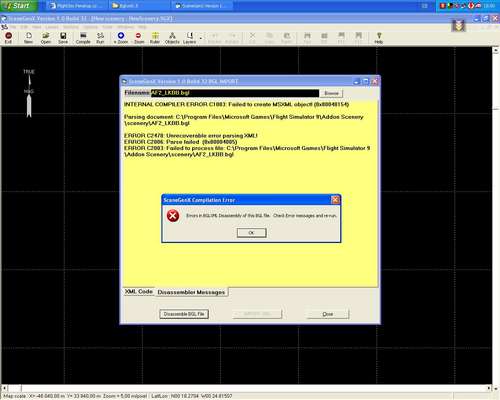Click the Filename field showing AF2_LKBB.bgl

coord(235,93)
